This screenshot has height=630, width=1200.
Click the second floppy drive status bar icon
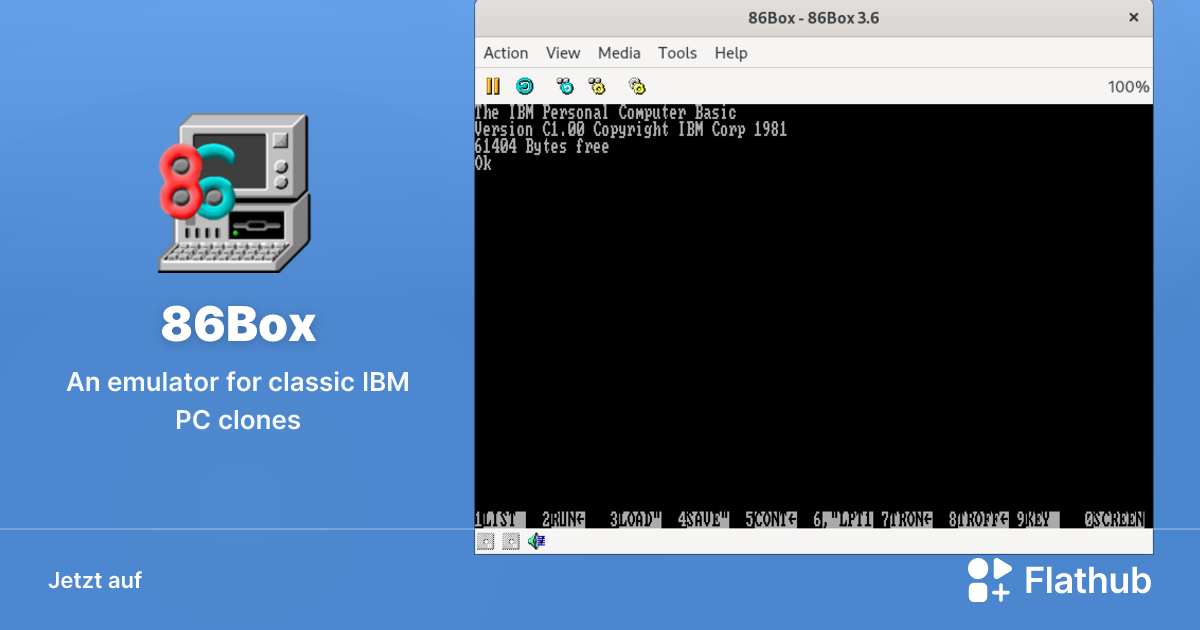coord(510,541)
